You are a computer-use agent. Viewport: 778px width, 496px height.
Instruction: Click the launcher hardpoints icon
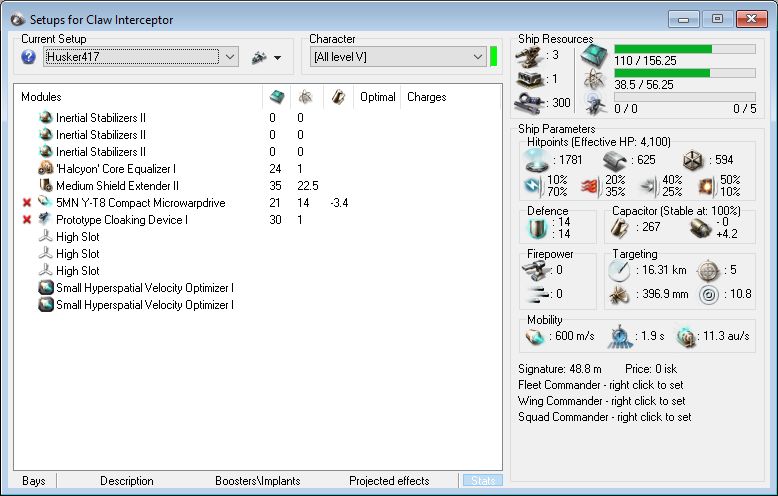pos(529,79)
